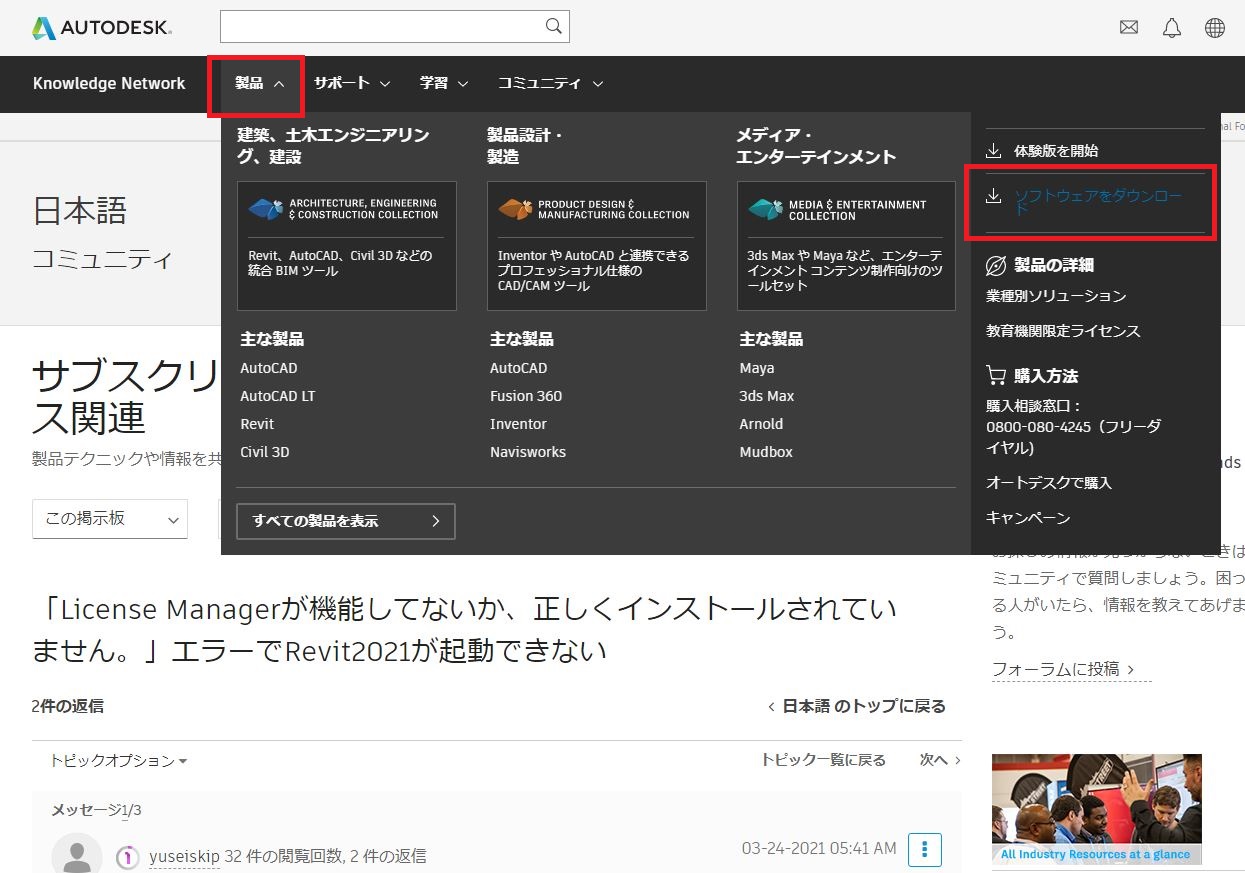Expand the コミュニティ menu

[550, 83]
